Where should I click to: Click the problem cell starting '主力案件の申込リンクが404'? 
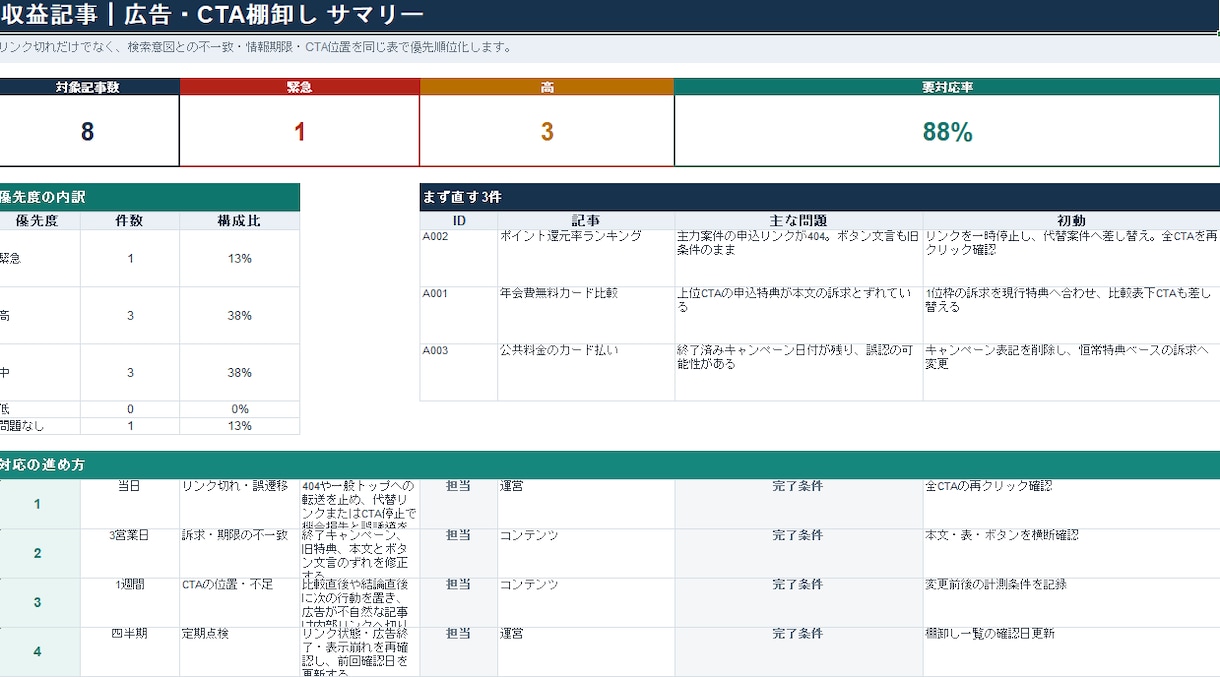799,259
